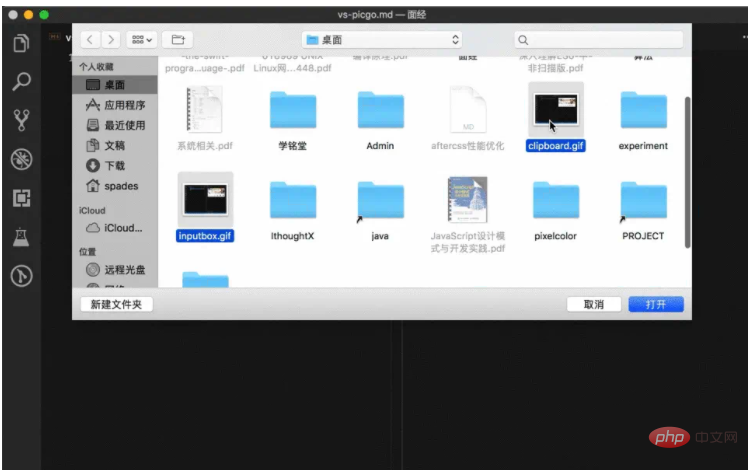Viewport: 748px width, 470px height.
Task: Select iCloud Drive in the sidebar
Action: (114, 228)
